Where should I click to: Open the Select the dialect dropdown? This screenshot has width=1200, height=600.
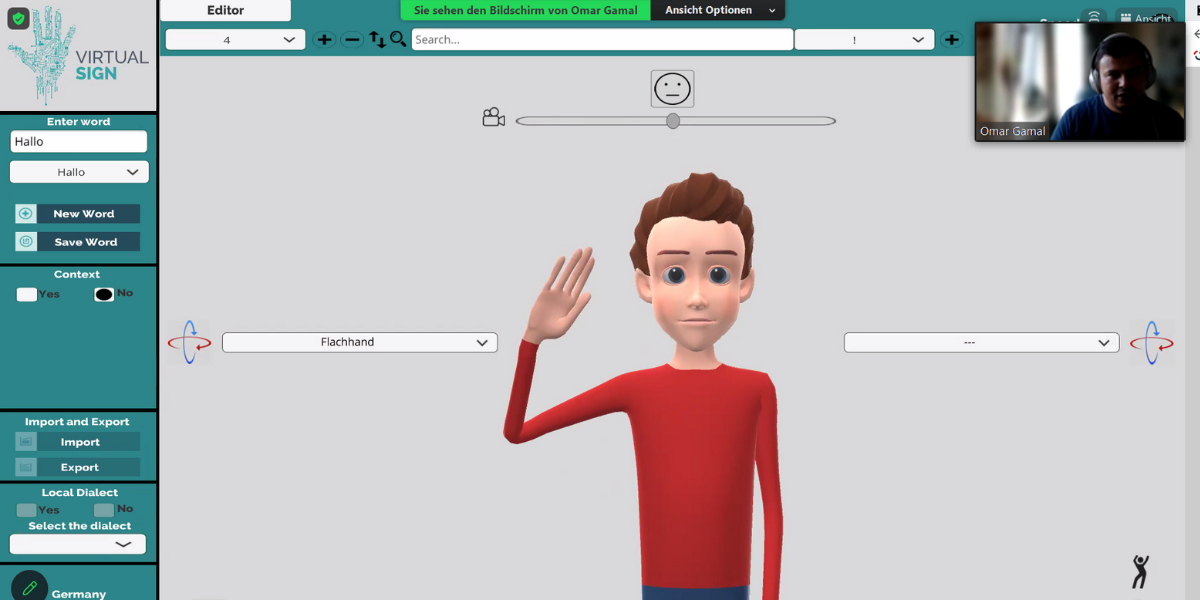pyautogui.click(x=78, y=544)
